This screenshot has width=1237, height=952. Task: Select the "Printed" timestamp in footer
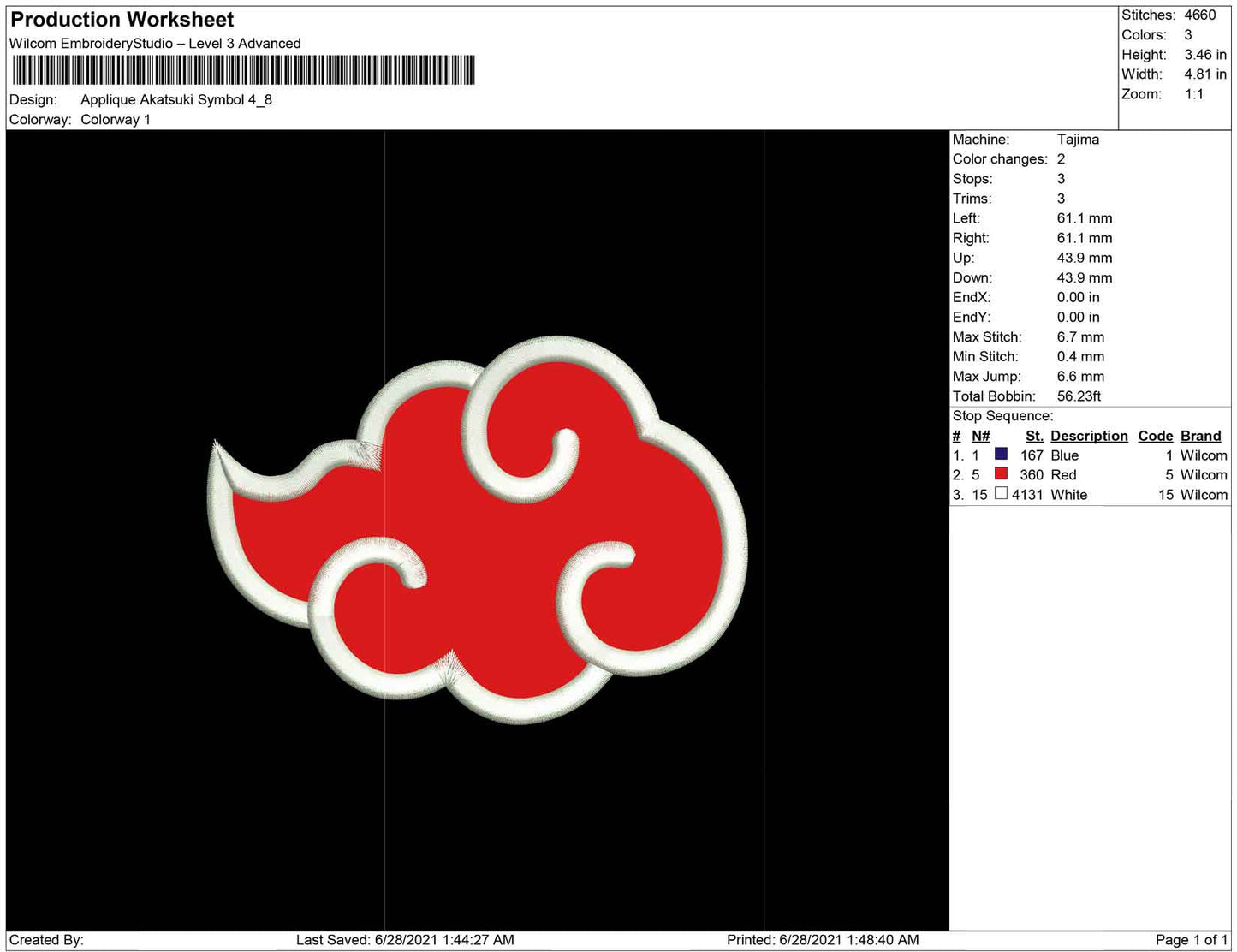823,940
